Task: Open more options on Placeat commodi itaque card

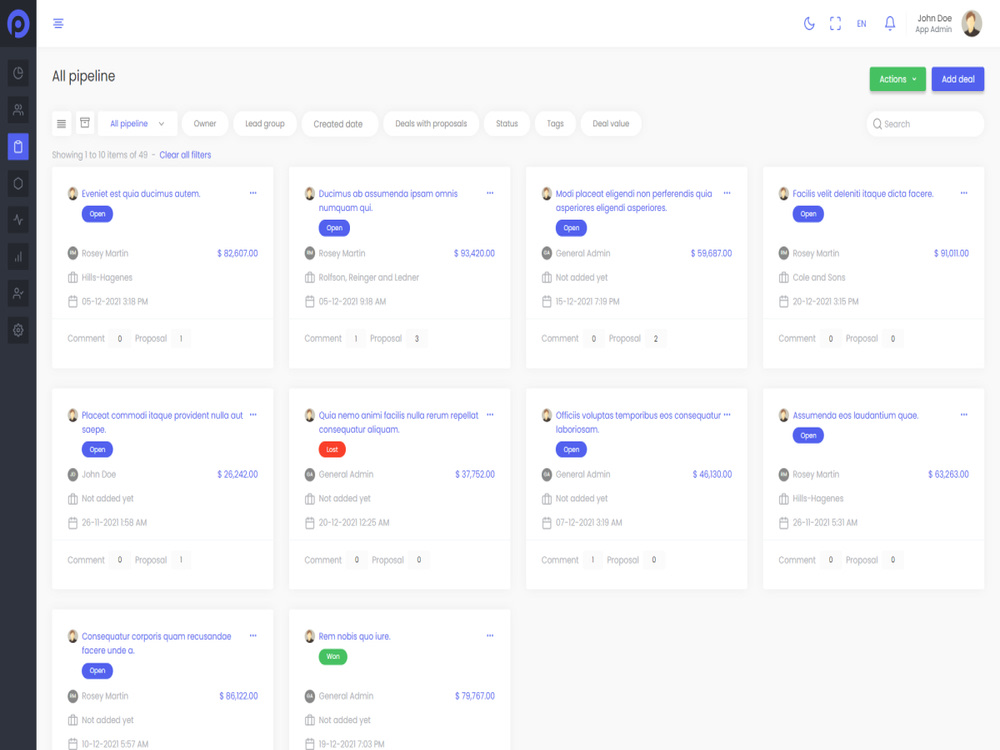Action: [x=253, y=415]
